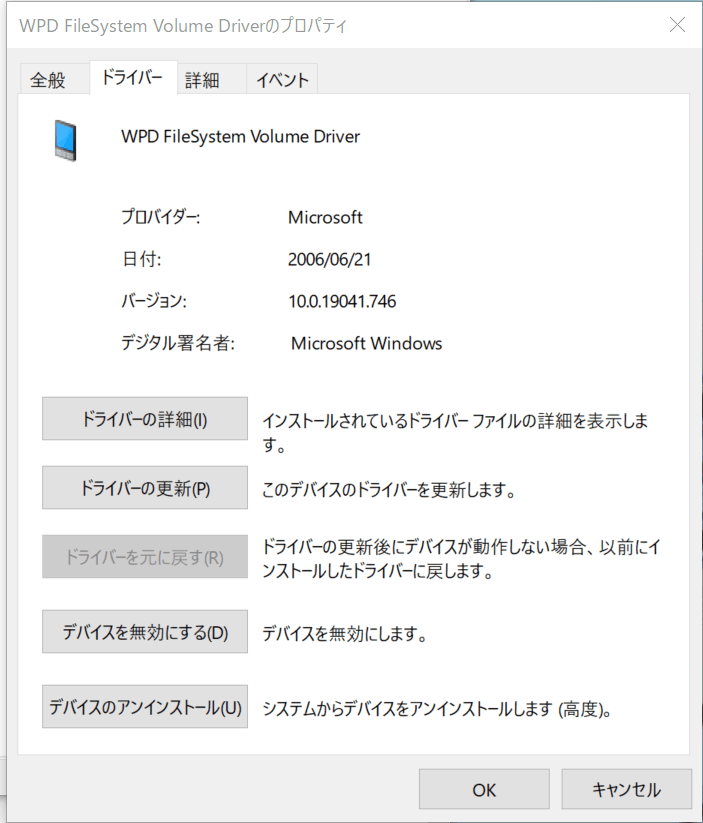
Task: Click the provider value Microsoft
Action: pos(325,217)
